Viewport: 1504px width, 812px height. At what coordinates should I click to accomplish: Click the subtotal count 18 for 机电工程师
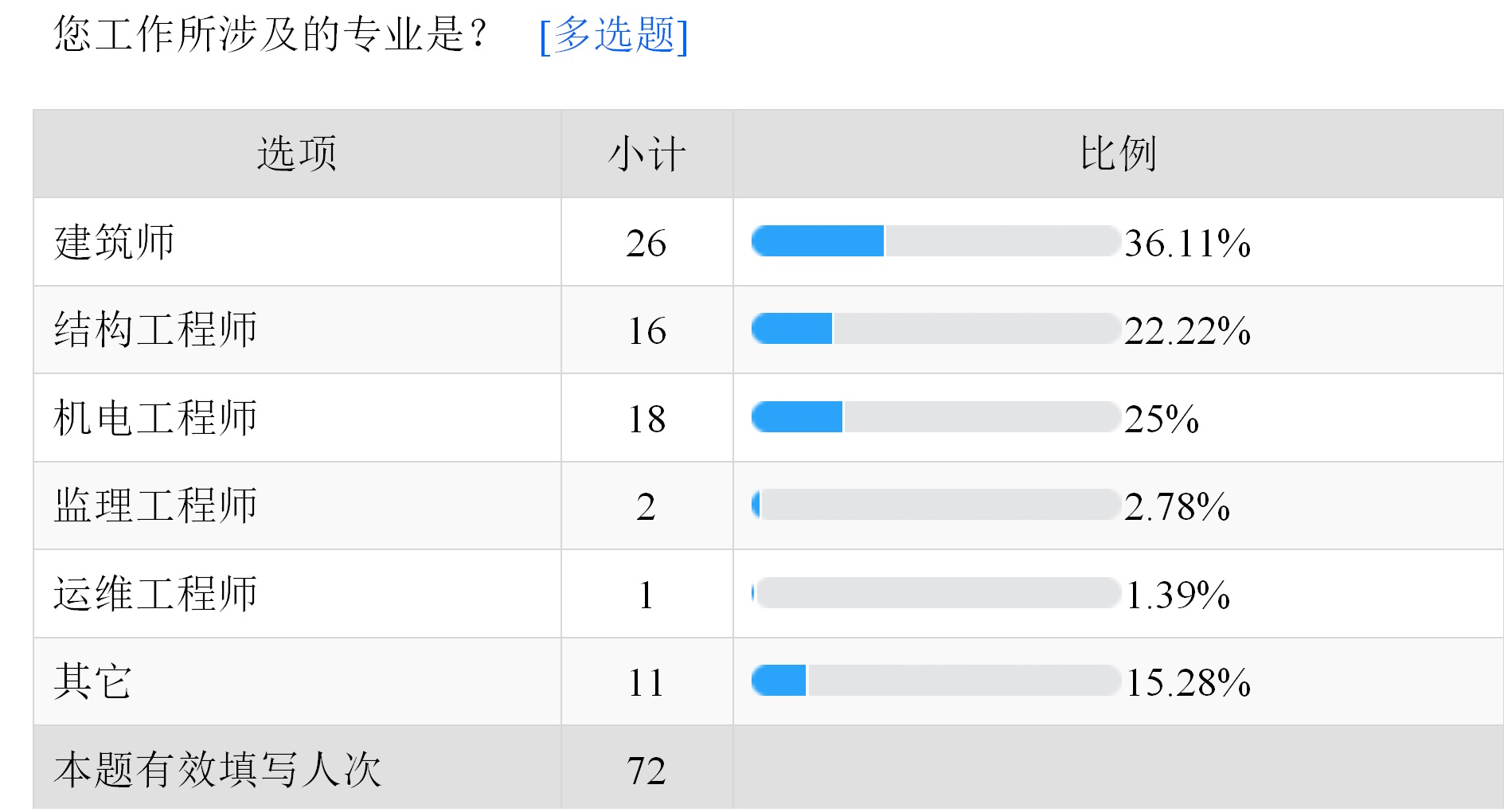pyautogui.click(x=647, y=419)
